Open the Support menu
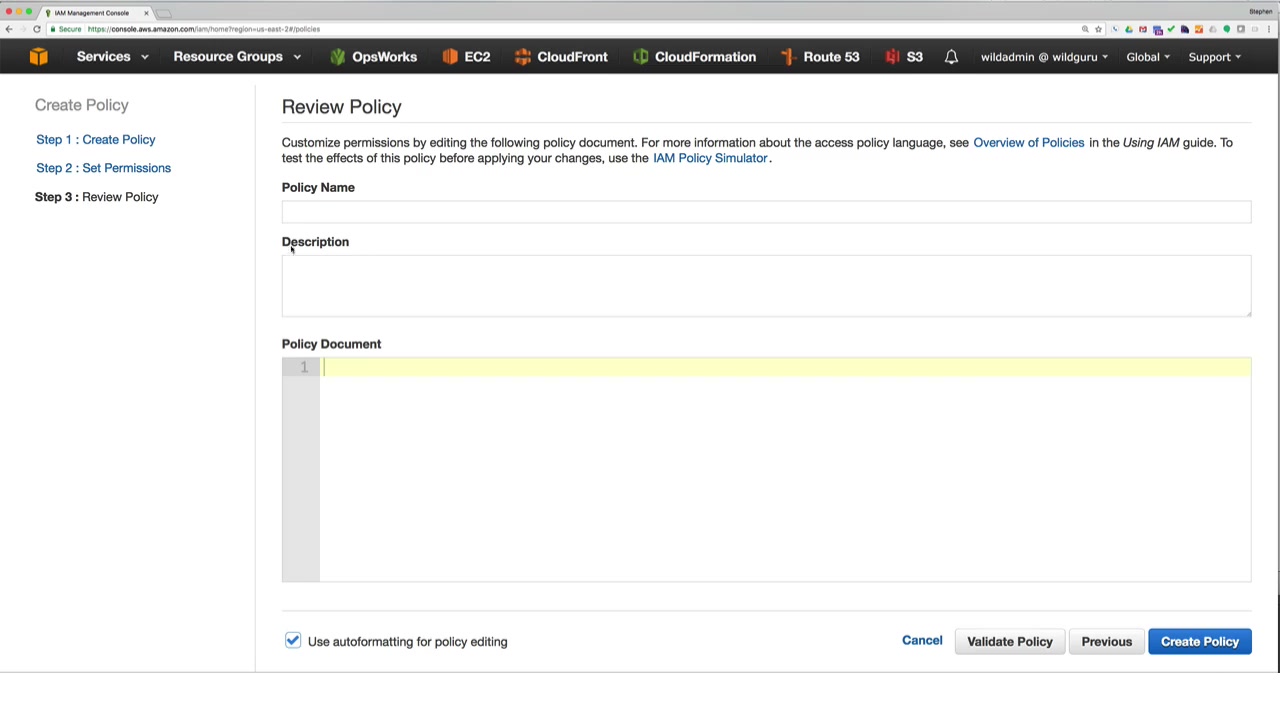Viewport: 1280px width, 720px height. click(x=1214, y=57)
